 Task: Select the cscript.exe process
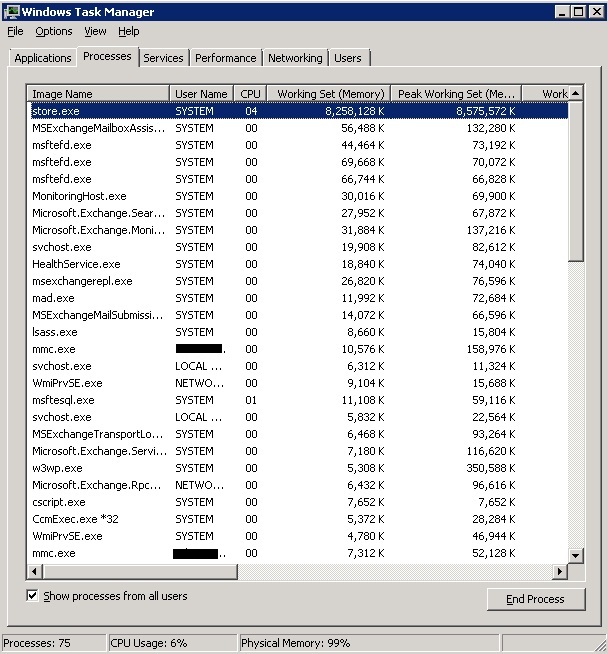pyautogui.click(x=299, y=502)
